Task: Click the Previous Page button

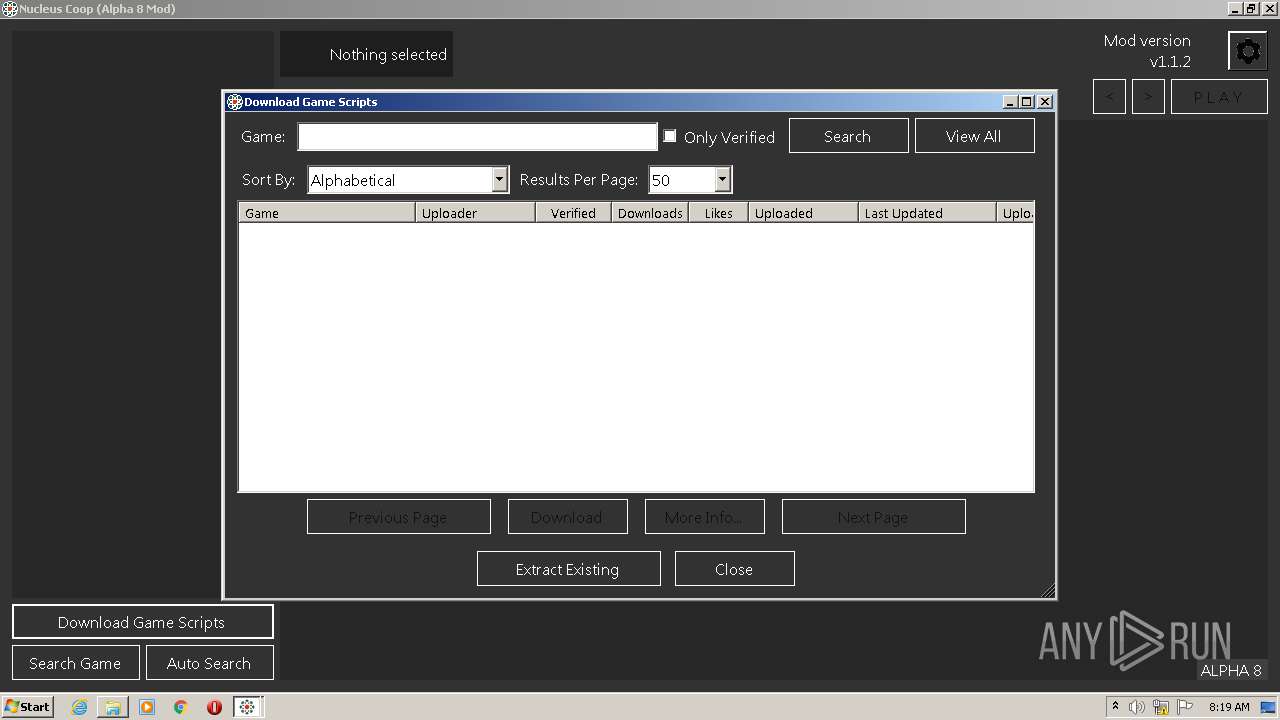Action: [x=398, y=517]
